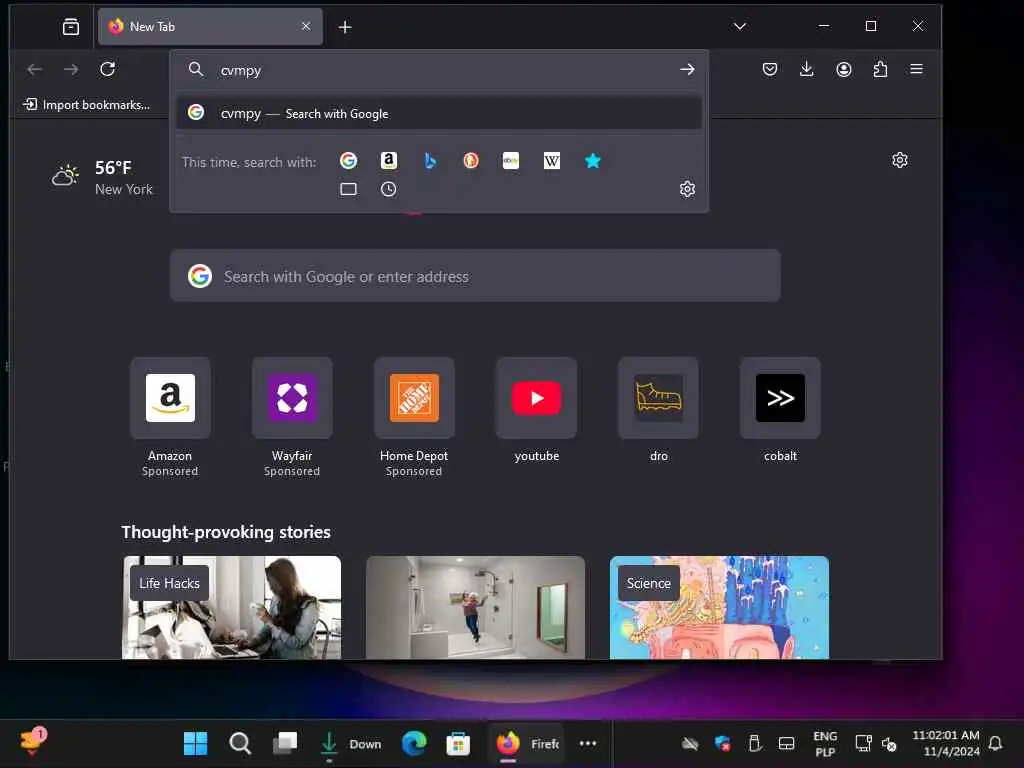The width and height of the screenshot is (1024, 768).
Task: Open Microsoft Edge from taskbar
Action: point(414,743)
